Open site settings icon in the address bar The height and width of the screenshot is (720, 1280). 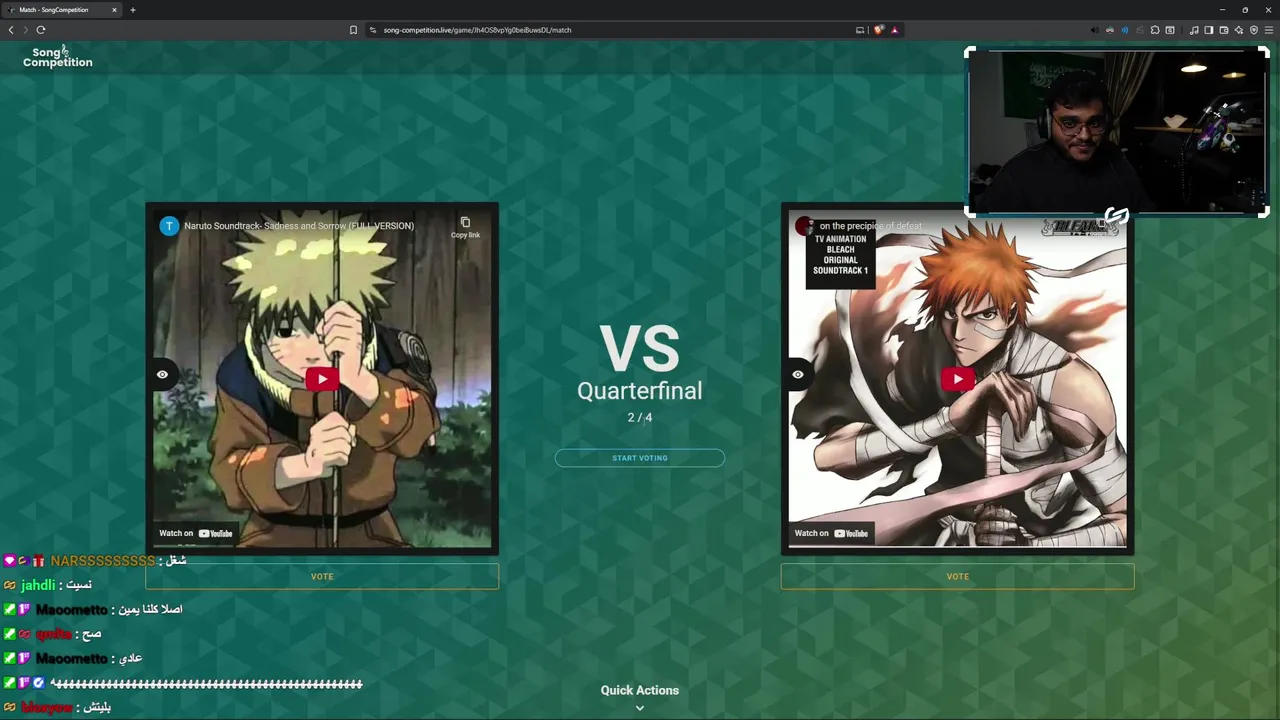(373, 30)
